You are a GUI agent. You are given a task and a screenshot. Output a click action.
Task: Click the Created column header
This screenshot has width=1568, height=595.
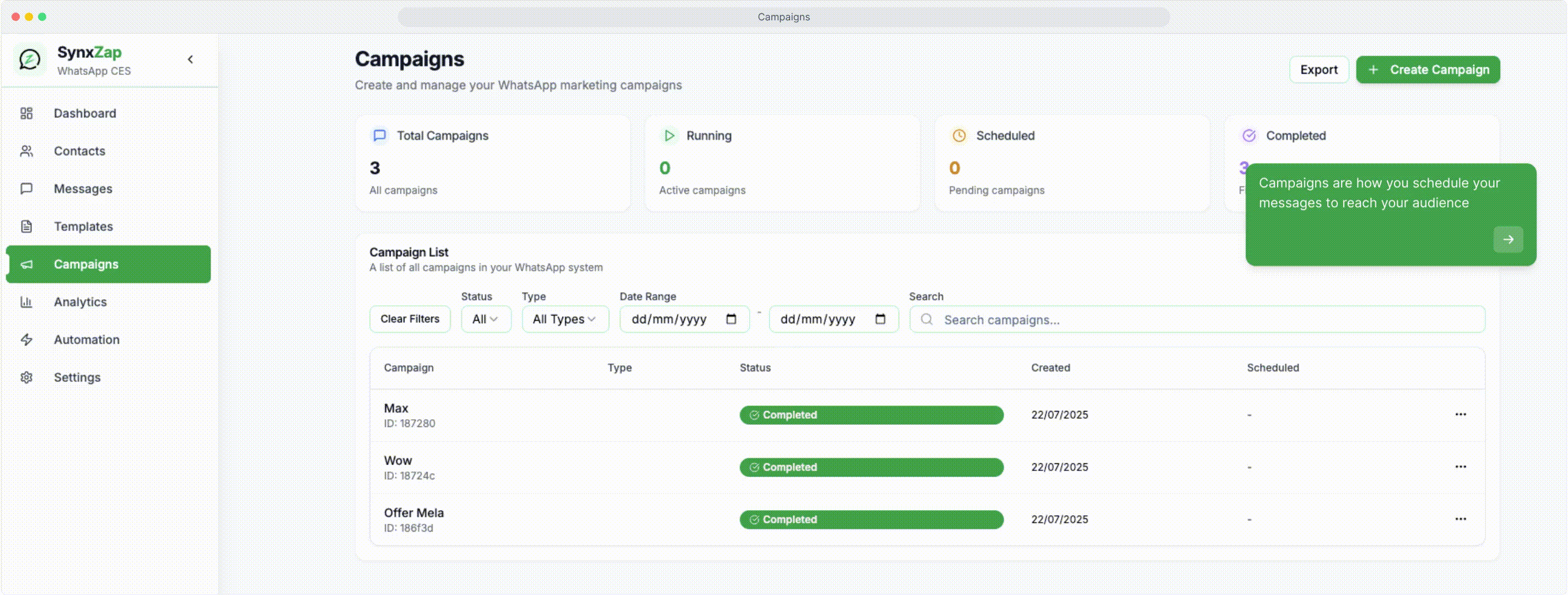coord(1050,367)
